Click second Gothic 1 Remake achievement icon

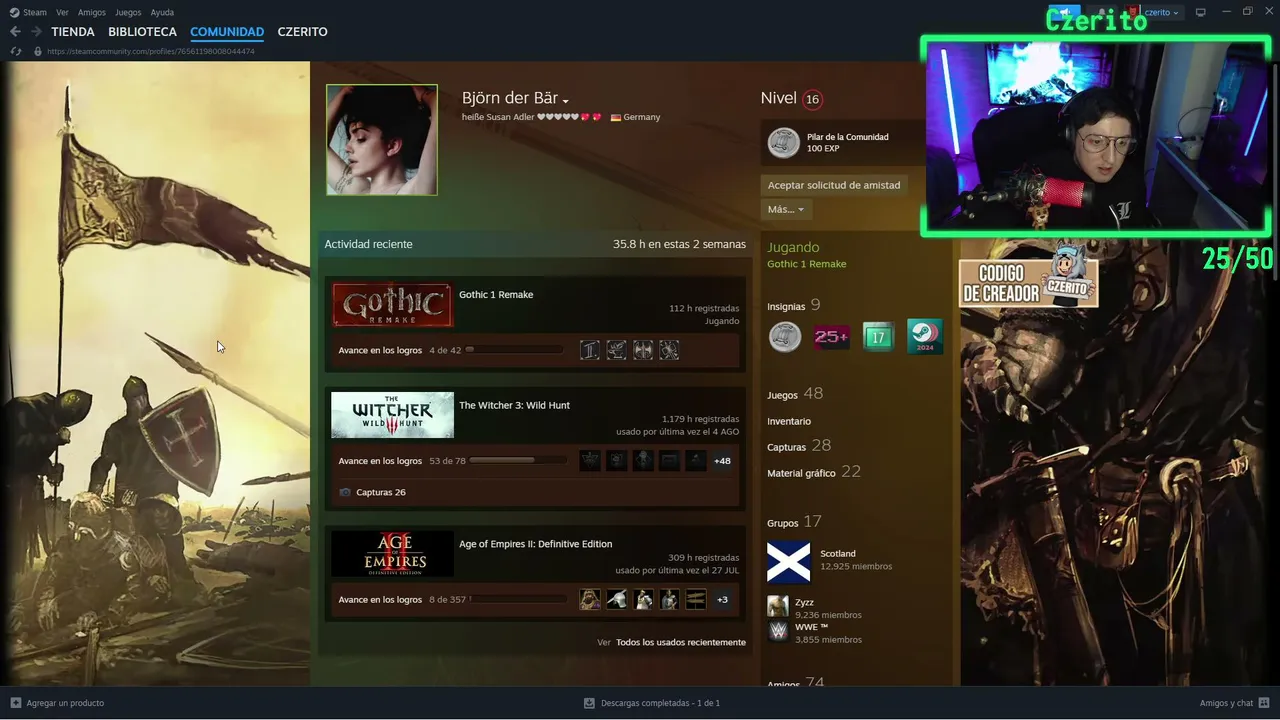pos(617,350)
